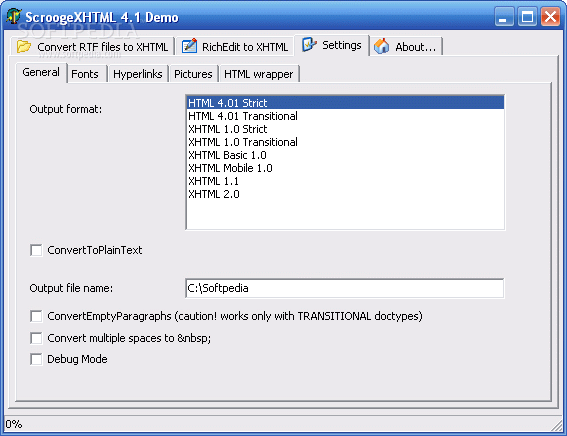567x436 pixels.
Task: Choose XHTML Mobile 1.0 format
Action: click(x=345, y=168)
